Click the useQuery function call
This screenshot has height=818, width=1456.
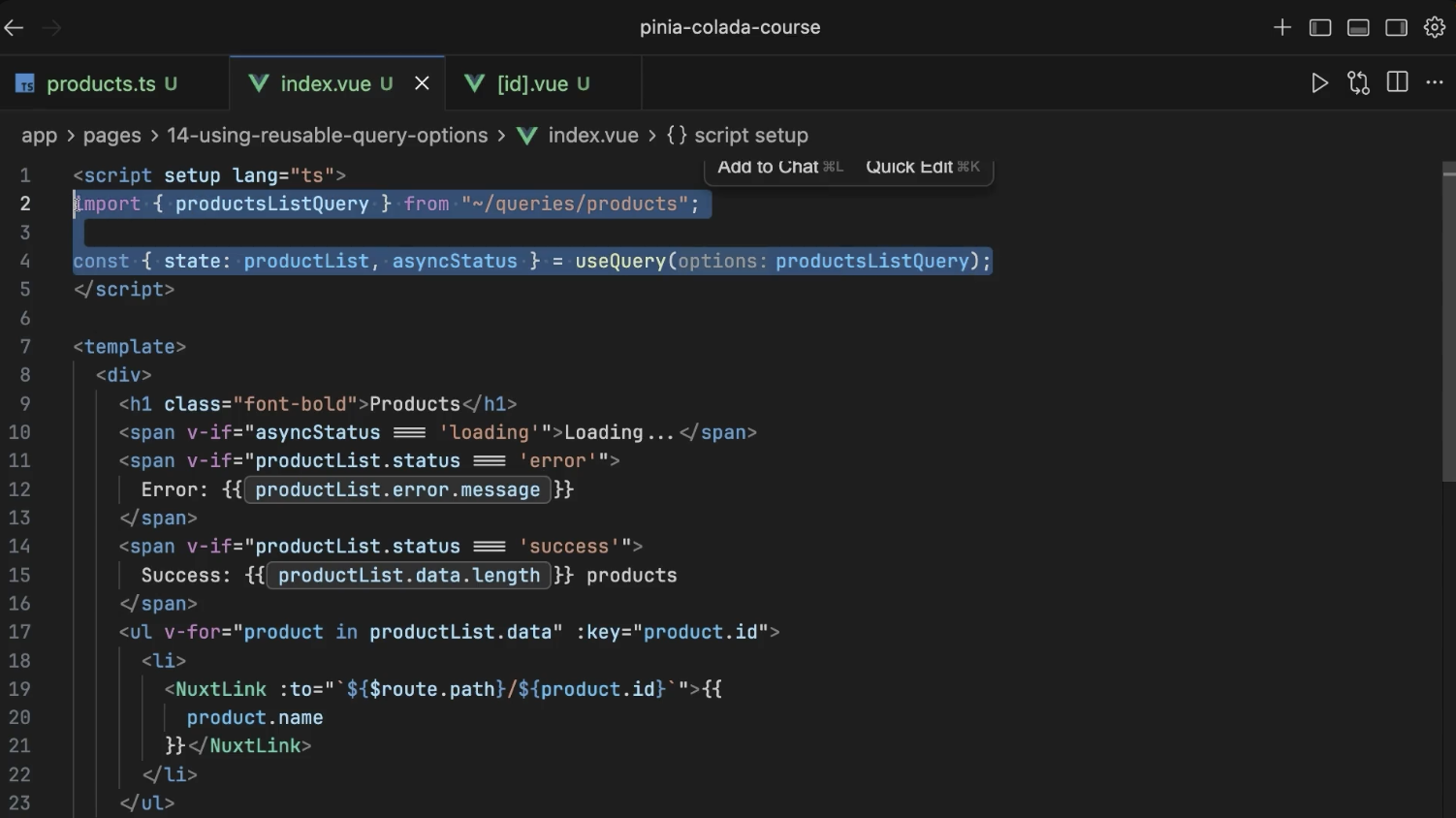tap(620, 262)
